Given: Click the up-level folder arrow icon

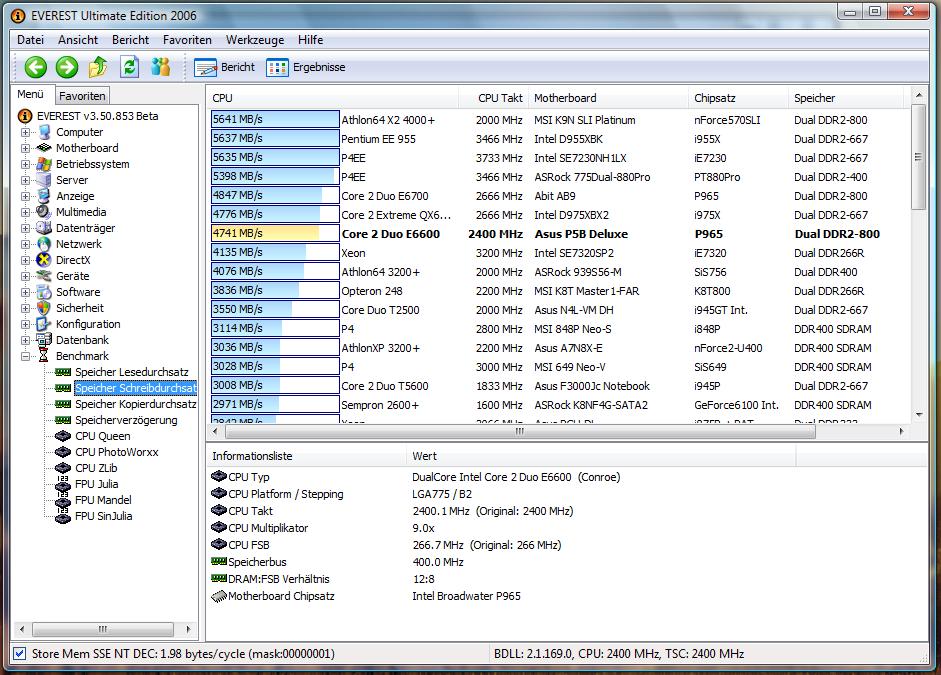Looking at the screenshot, I should (x=98, y=67).
